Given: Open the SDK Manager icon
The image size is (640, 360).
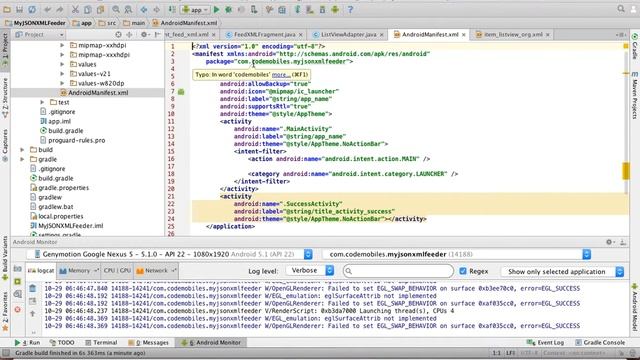Looking at the screenshot, I should [322, 9].
